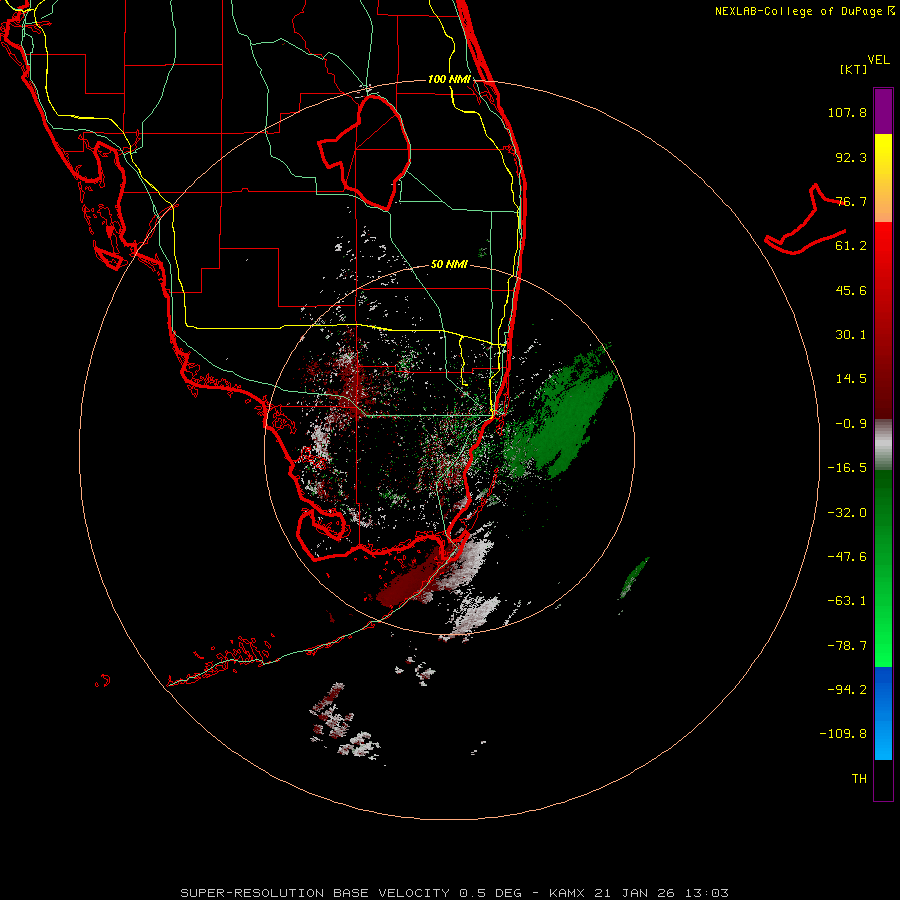Pick the gray near-zero segment of the color bar

tap(883, 445)
